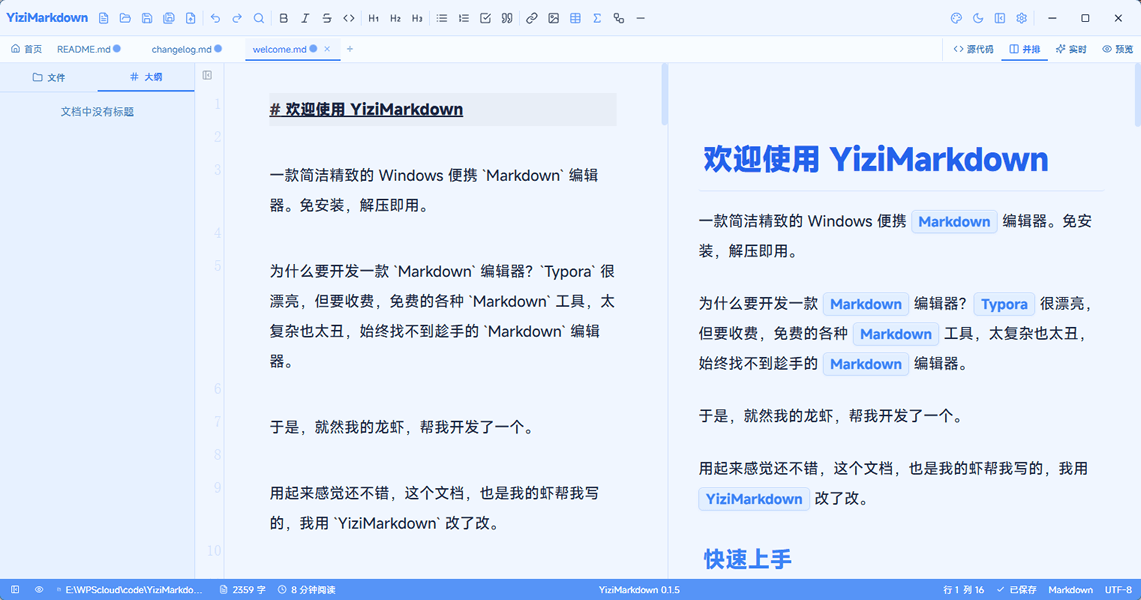The image size is (1141, 600).
Task: Open the theme palette
Action: pyautogui.click(x=956, y=18)
